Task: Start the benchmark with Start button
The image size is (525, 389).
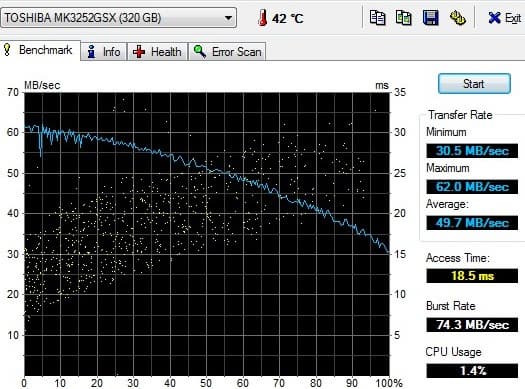Action: coord(474,84)
